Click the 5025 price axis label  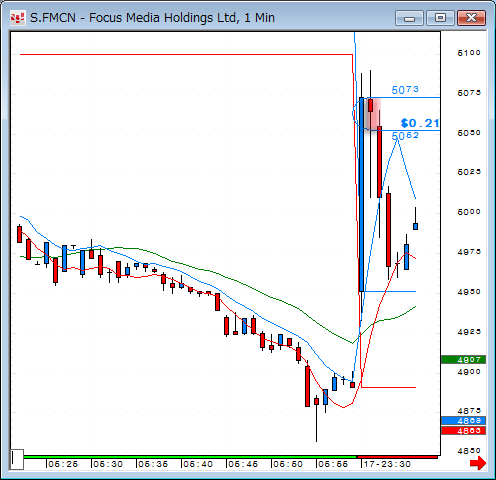click(469, 172)
